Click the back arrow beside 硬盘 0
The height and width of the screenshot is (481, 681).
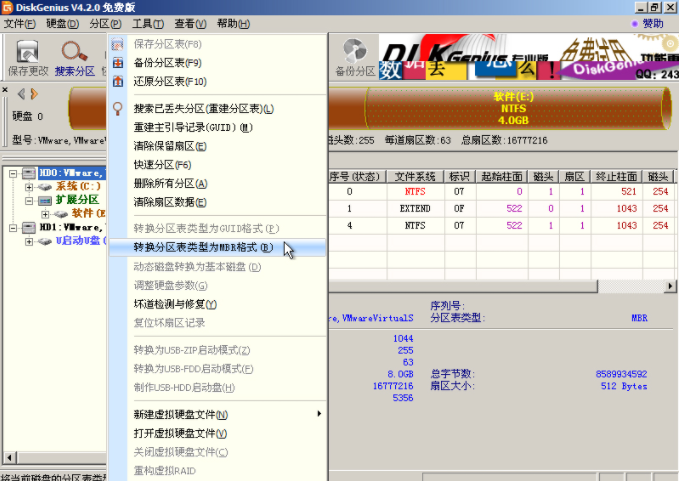coord(21,94)
